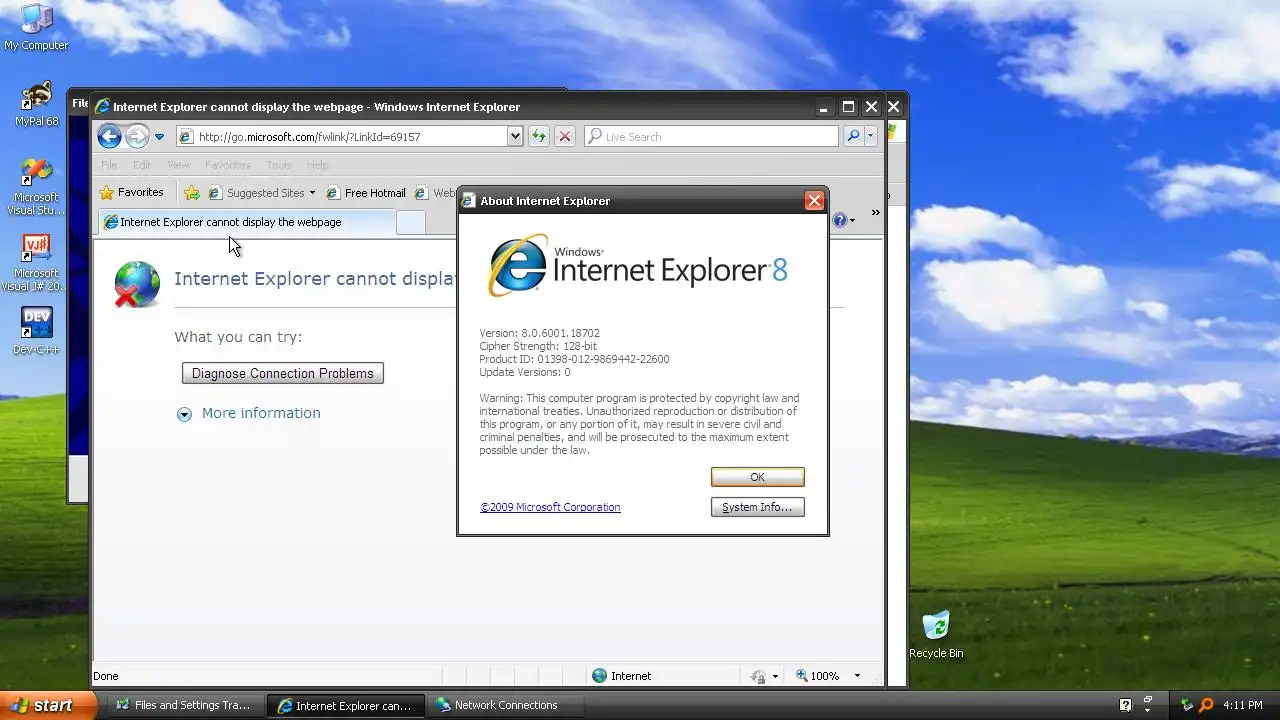Click the orange magnifier tray icon
The image size is (1280, 720).
(1207, 705)
